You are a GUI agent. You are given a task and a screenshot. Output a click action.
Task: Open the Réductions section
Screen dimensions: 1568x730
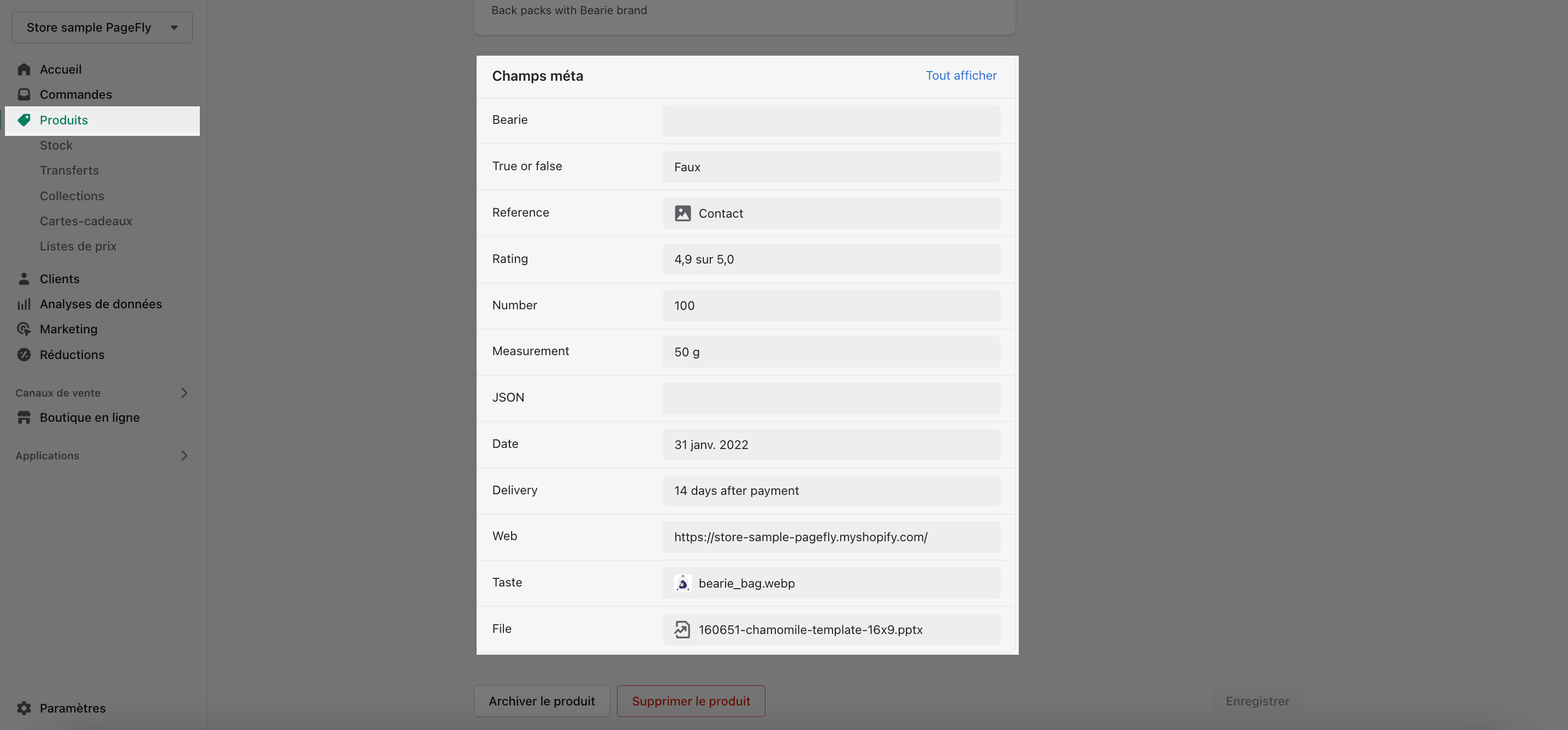(x=72, y=355)
